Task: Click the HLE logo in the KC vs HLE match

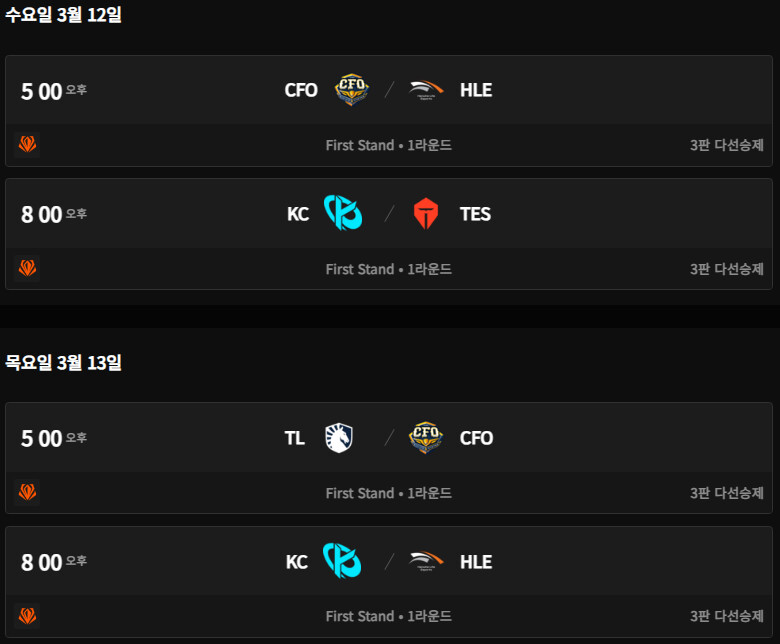Action: pyautogui.click(x=427, y=562)
